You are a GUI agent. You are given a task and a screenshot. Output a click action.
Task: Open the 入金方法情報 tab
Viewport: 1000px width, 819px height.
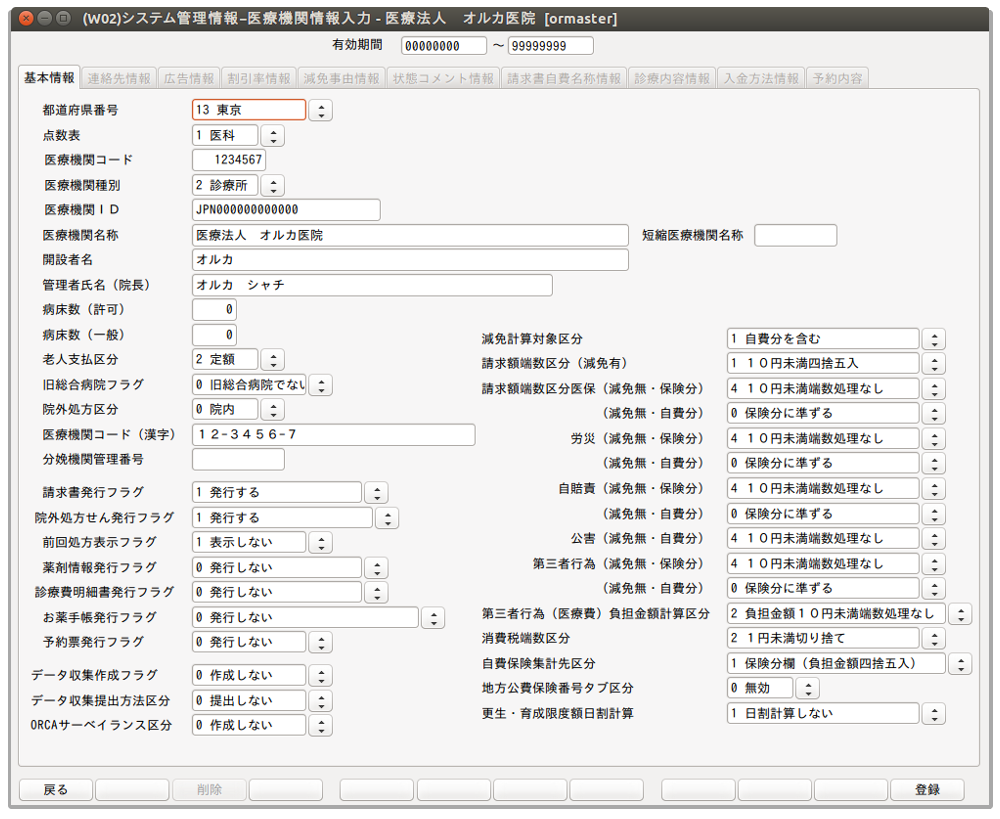(761, 78)
